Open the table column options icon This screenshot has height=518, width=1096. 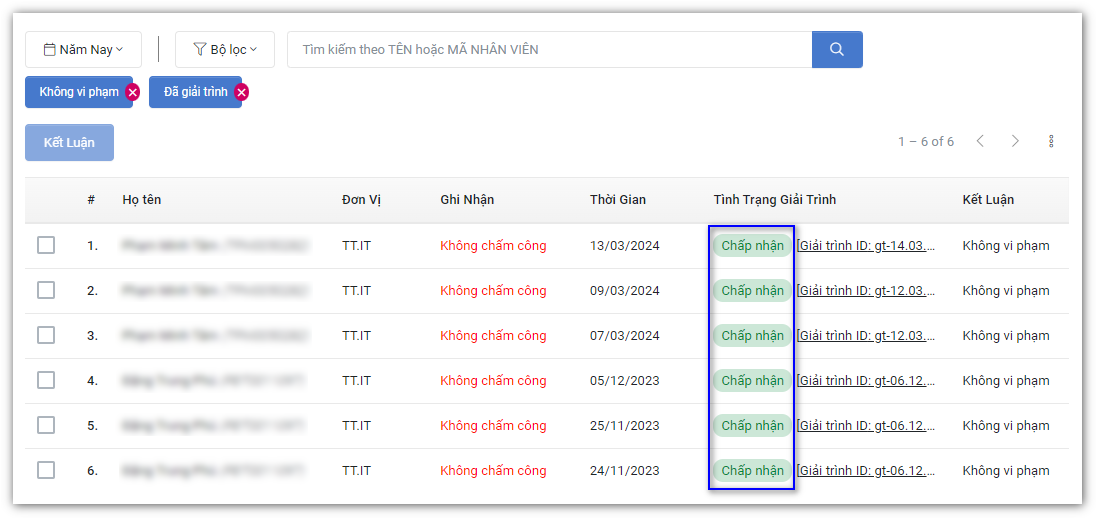coord(1051,141)
